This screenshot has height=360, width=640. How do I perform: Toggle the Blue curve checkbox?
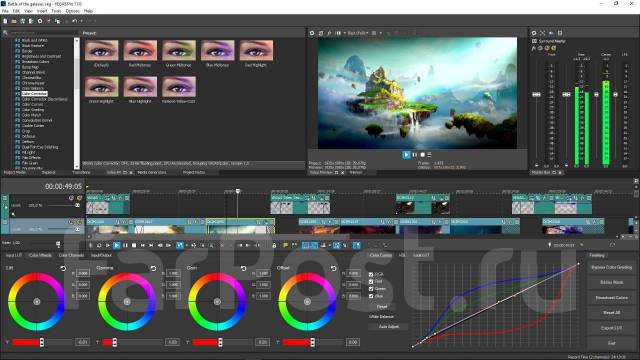(x=371, y=296)
